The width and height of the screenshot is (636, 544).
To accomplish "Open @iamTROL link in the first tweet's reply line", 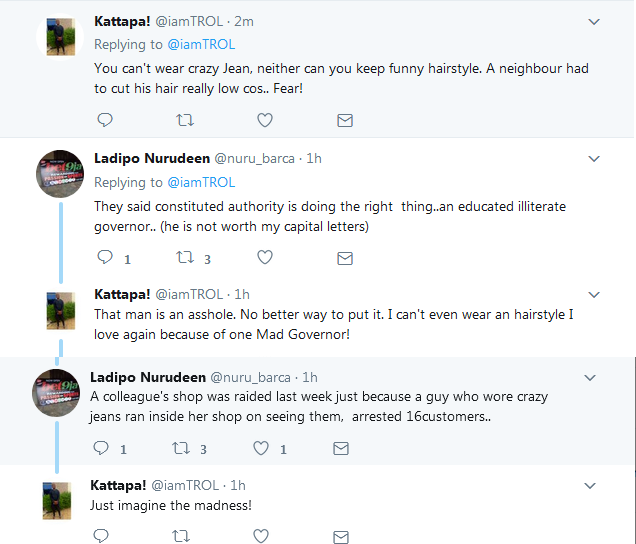I will click(200, 44).
